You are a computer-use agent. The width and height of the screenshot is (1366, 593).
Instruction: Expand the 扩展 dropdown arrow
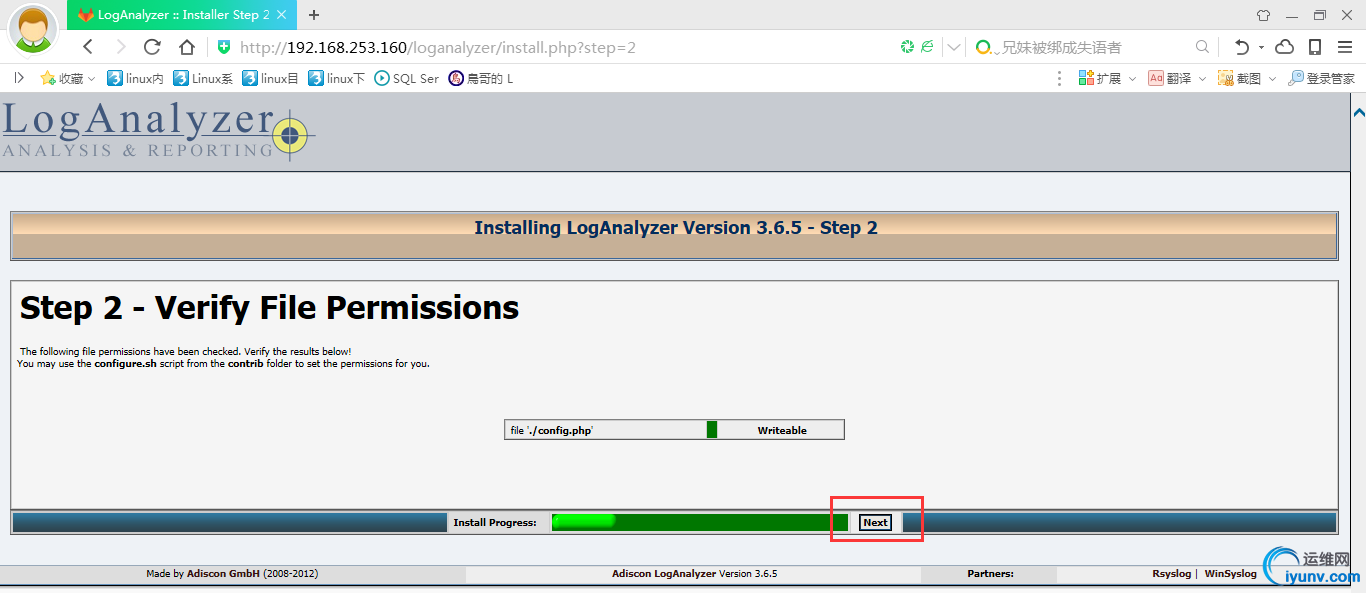point(1132,78)
